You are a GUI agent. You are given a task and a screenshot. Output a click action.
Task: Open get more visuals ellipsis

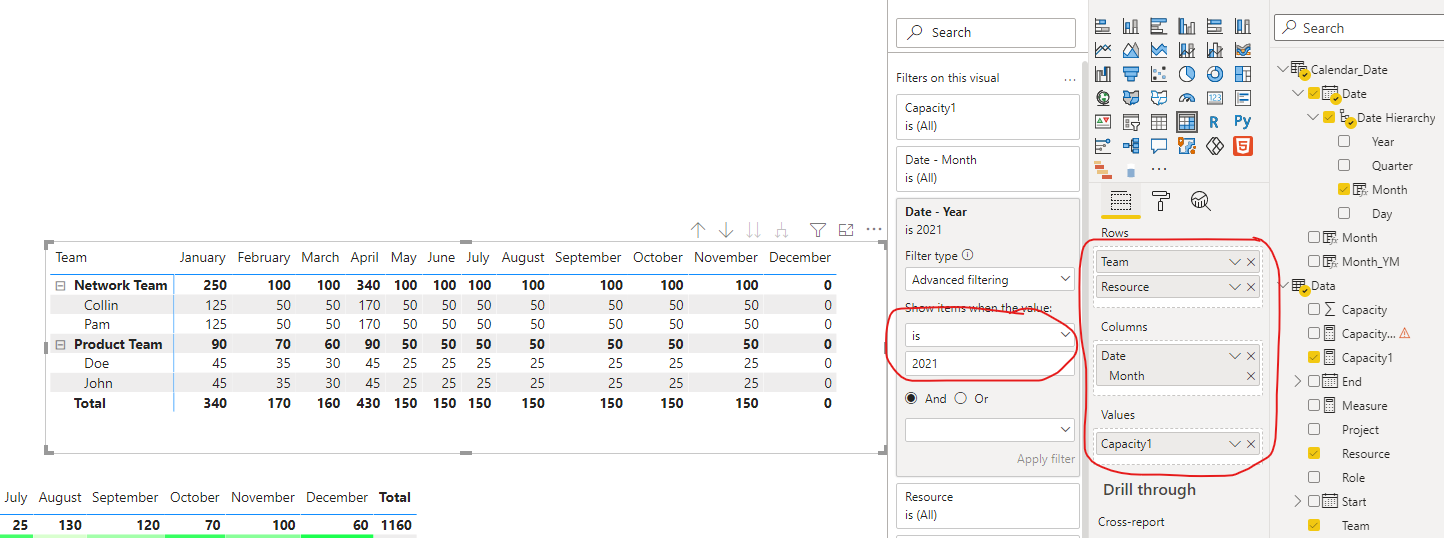click(x=1159, y=169)
